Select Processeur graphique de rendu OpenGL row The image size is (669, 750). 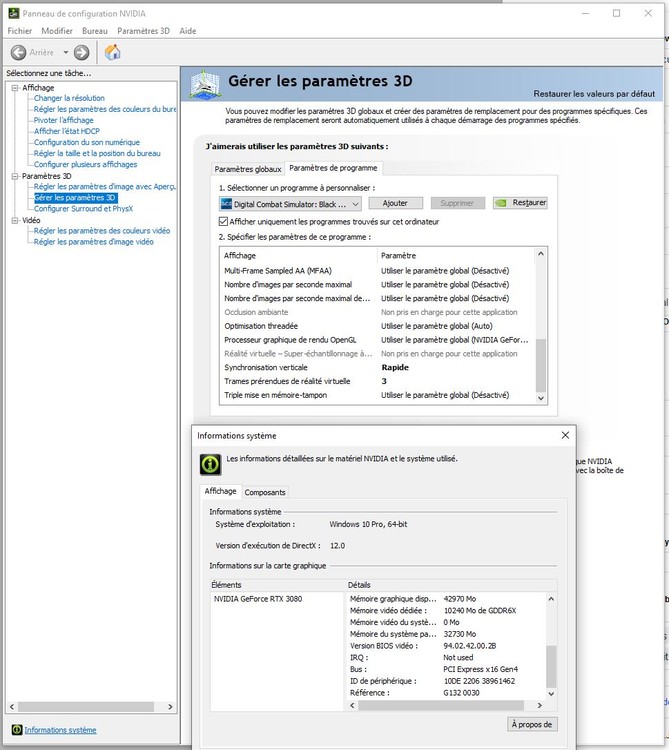pos(378,340)
